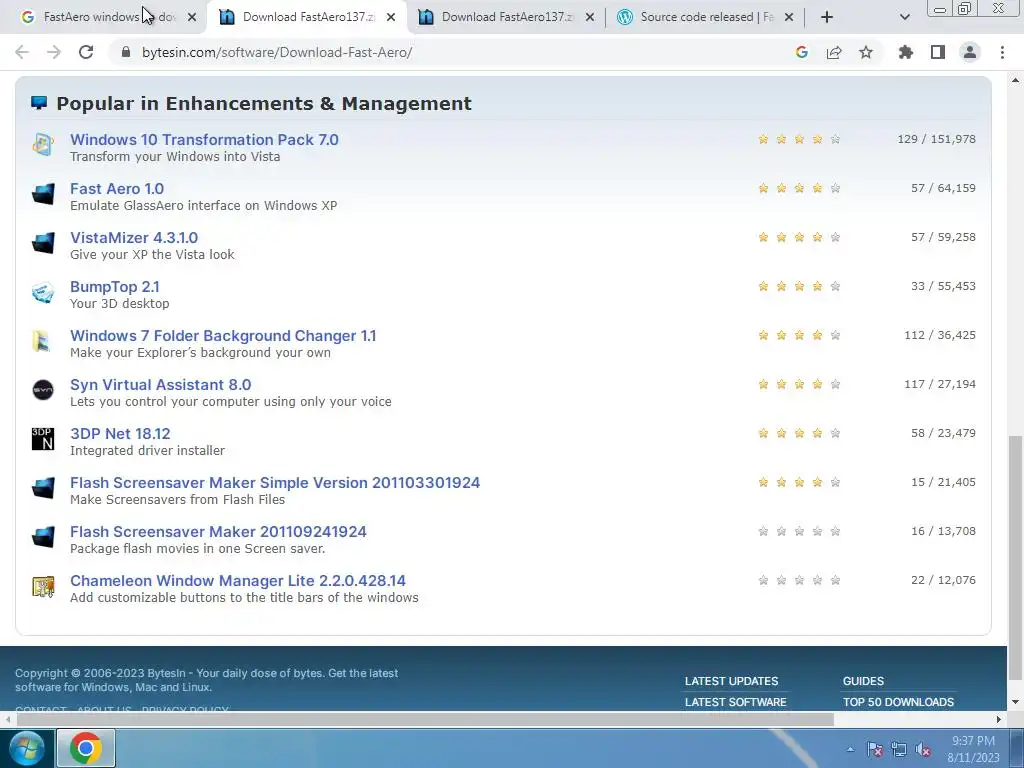Click the browser back arrow

[x=22, y=52]
